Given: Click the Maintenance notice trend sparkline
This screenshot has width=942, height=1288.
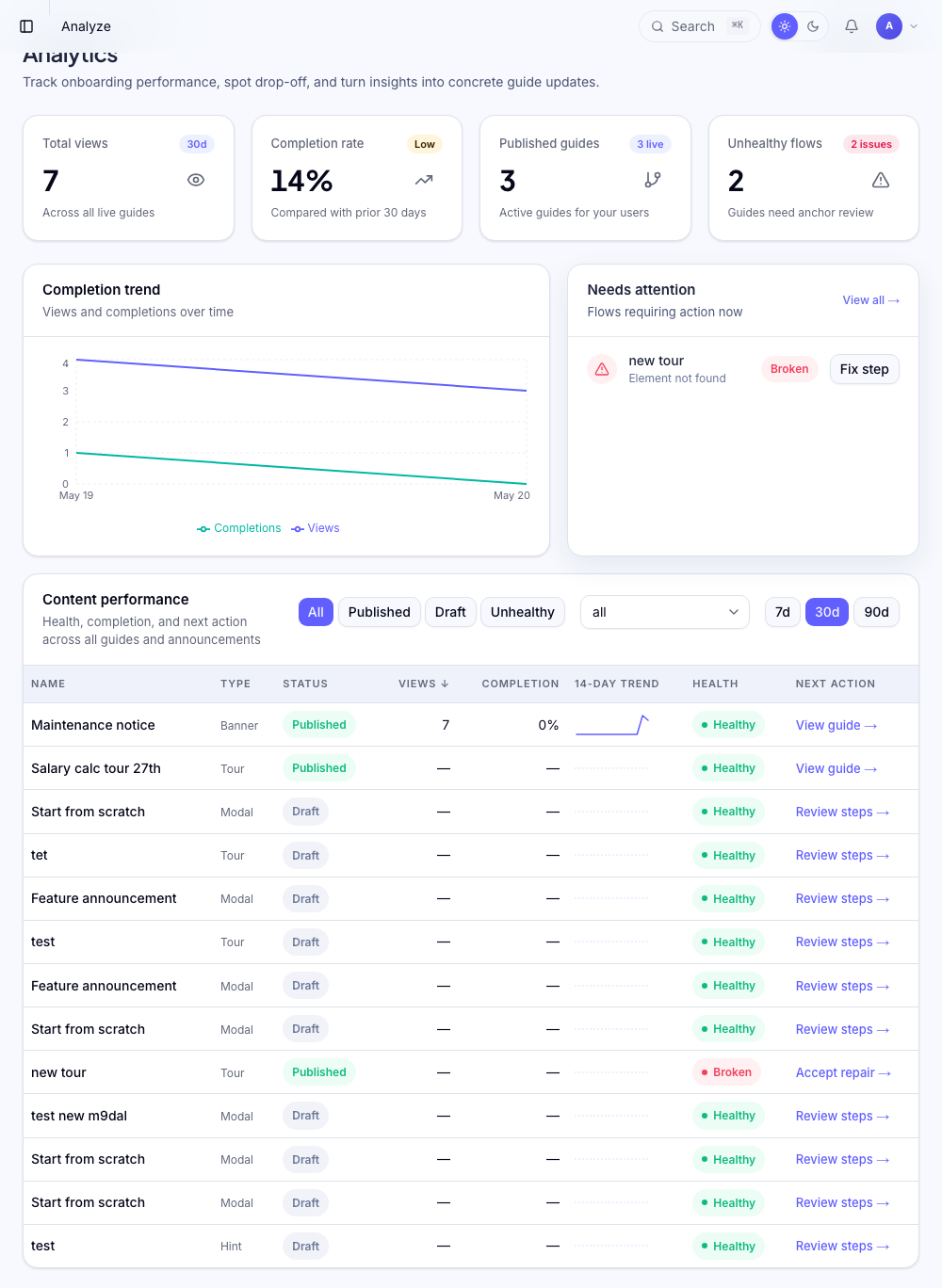Looking at the screenshot, I should click(612, 725).
